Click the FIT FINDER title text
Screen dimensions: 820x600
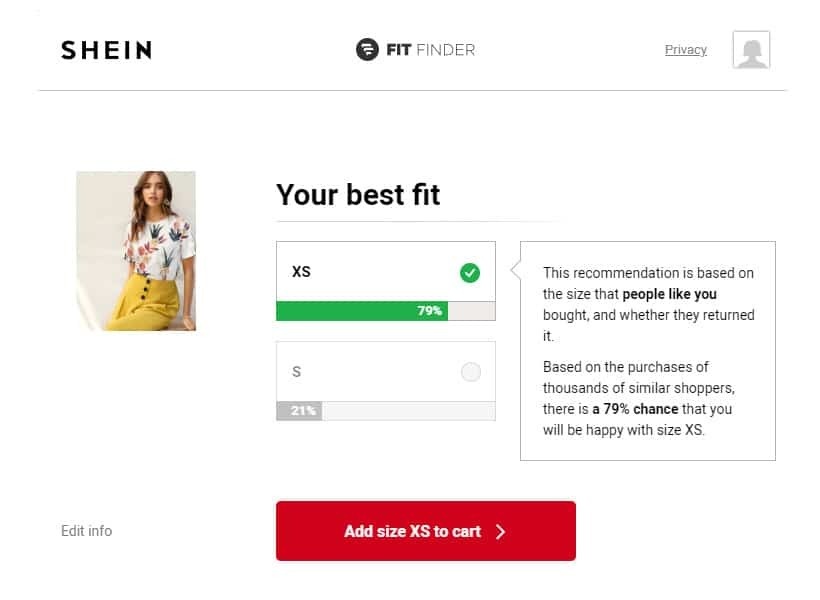click(x=430, y=49)
